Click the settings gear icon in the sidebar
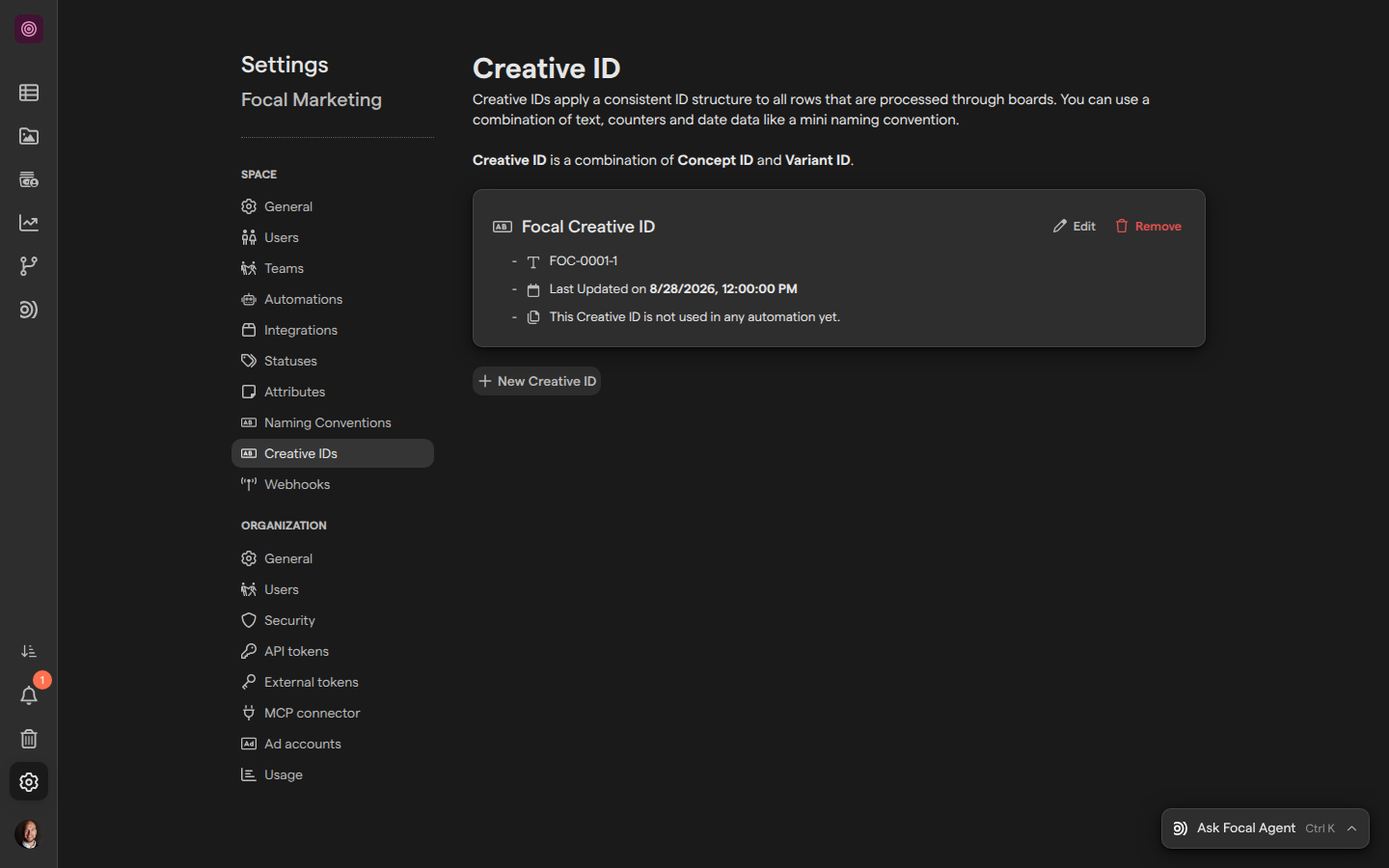1389x868 pixels. click(29, 782)
